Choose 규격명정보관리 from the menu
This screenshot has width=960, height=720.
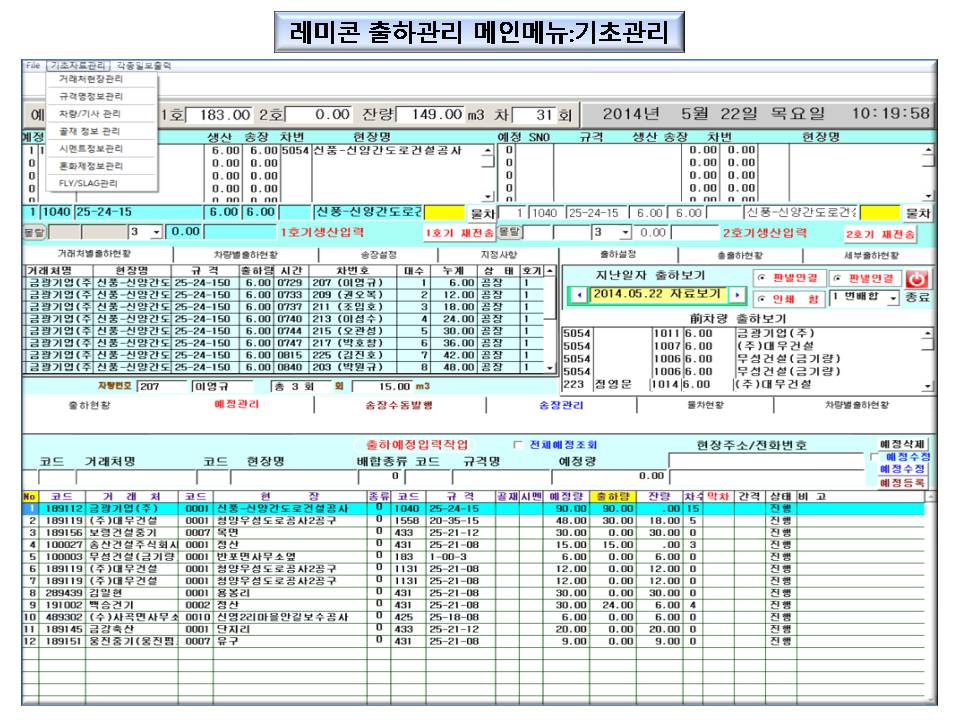pyautogui.click(x=91, y=96)
